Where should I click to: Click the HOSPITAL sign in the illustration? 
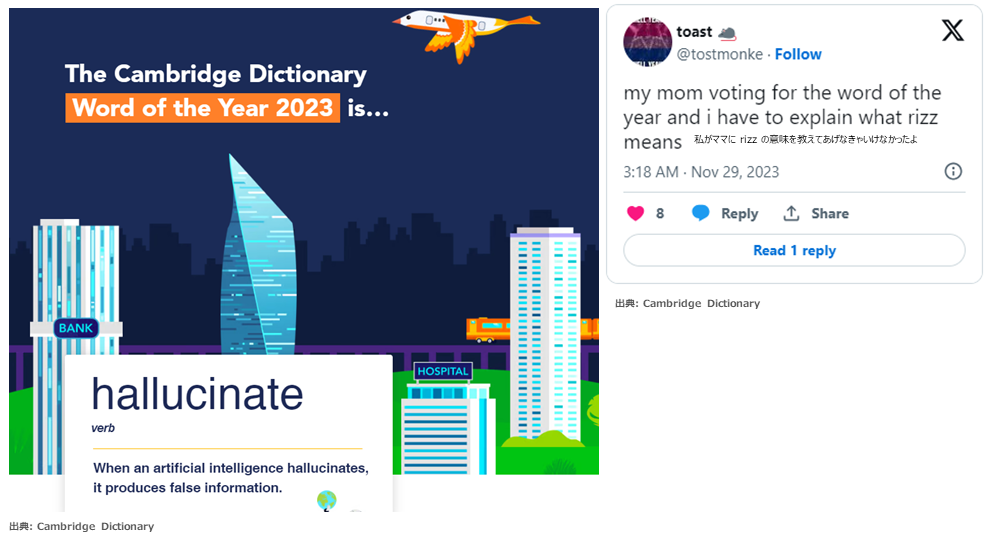pos(443,371)
